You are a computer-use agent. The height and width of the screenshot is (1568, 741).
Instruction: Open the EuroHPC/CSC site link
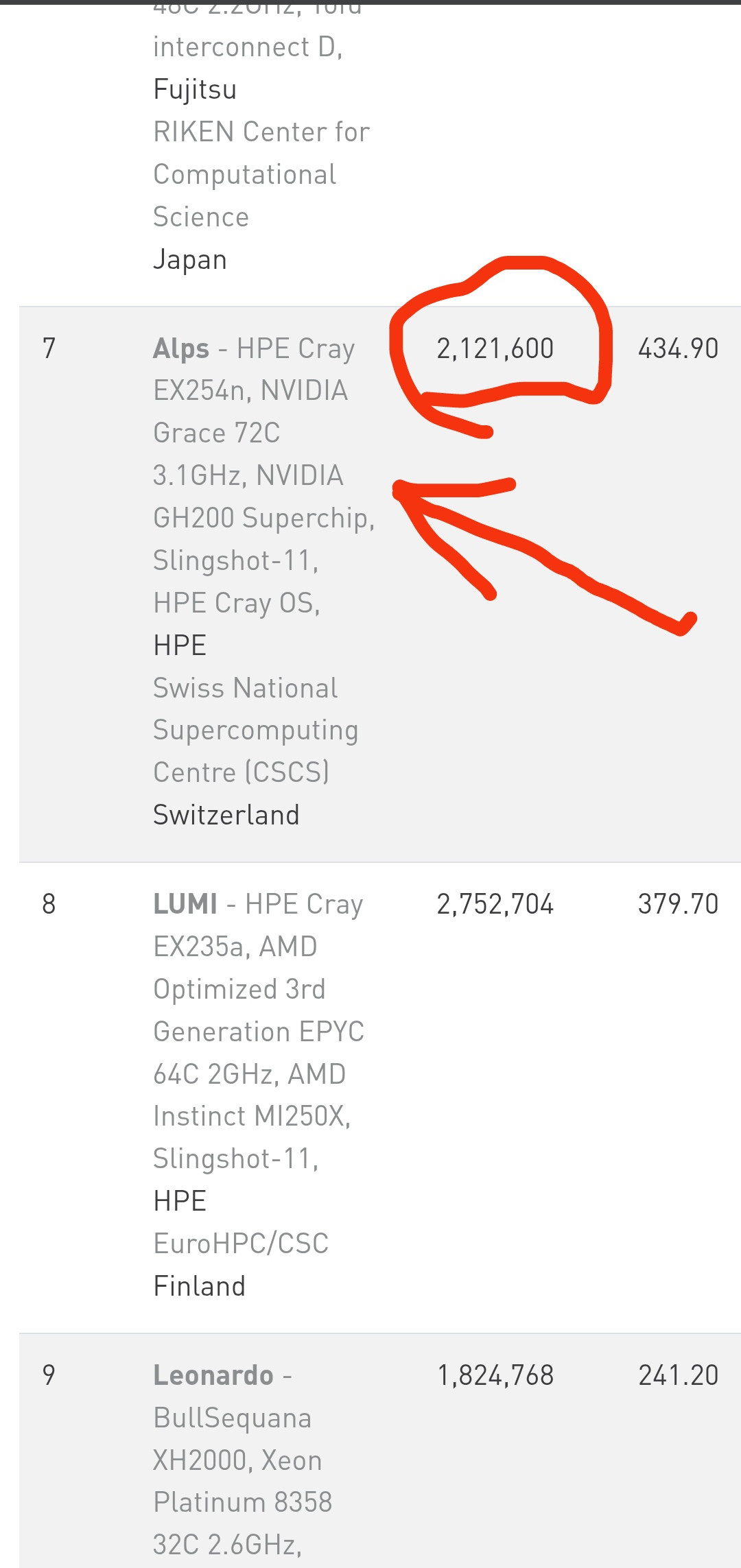point(241,1244)
